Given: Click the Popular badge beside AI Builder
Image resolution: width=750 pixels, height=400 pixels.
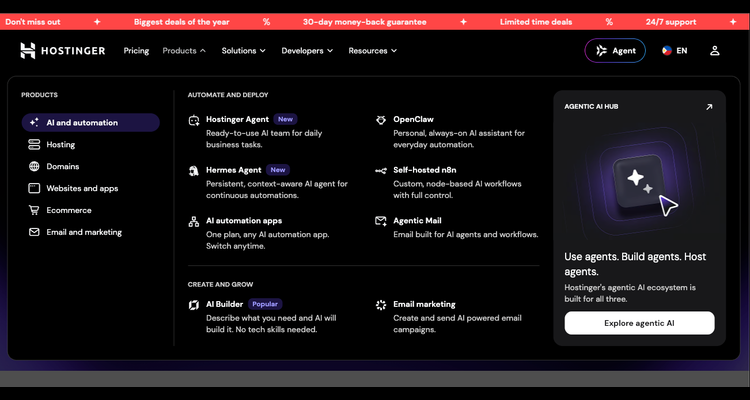Looking at the screenshot, I should [x=265, y=304].
